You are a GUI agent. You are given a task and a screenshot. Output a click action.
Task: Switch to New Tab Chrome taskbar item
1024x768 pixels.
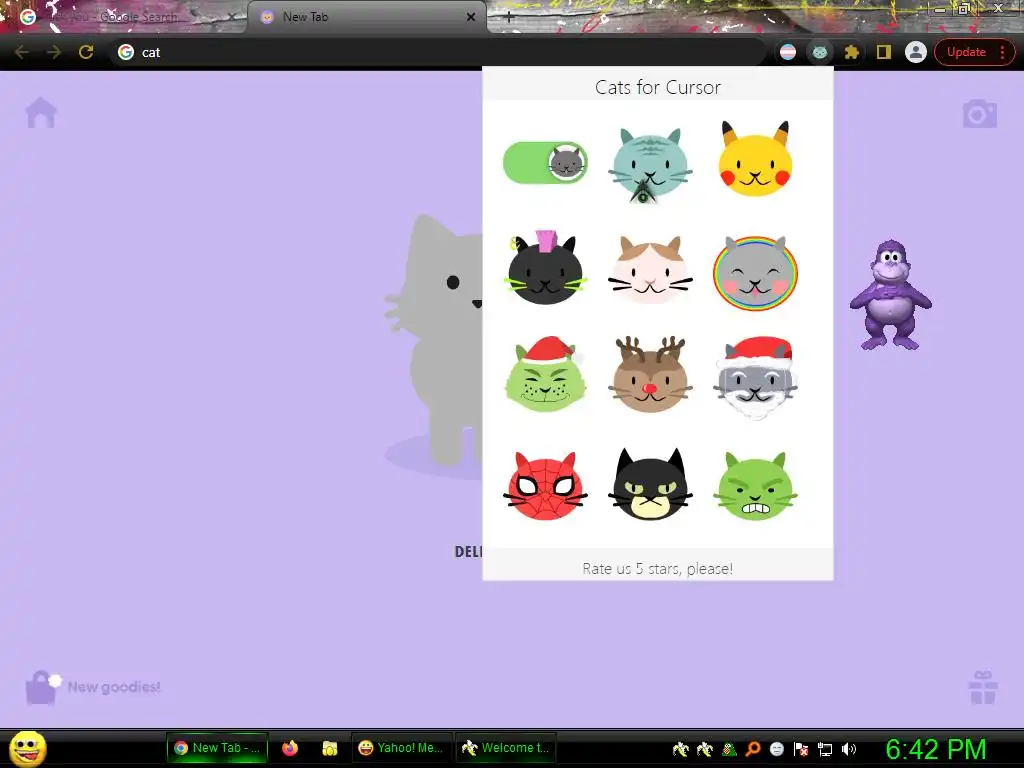tap(217, 748)
